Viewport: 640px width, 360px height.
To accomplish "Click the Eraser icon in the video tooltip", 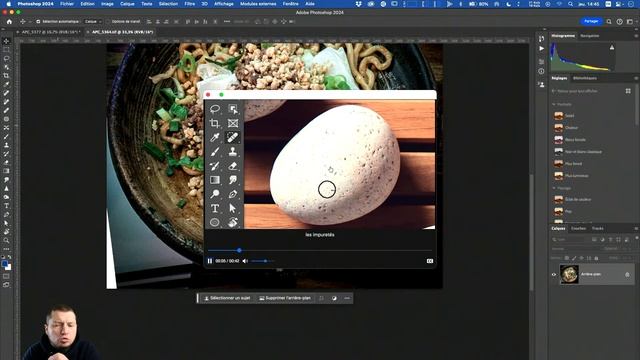I will pos(233,166).
